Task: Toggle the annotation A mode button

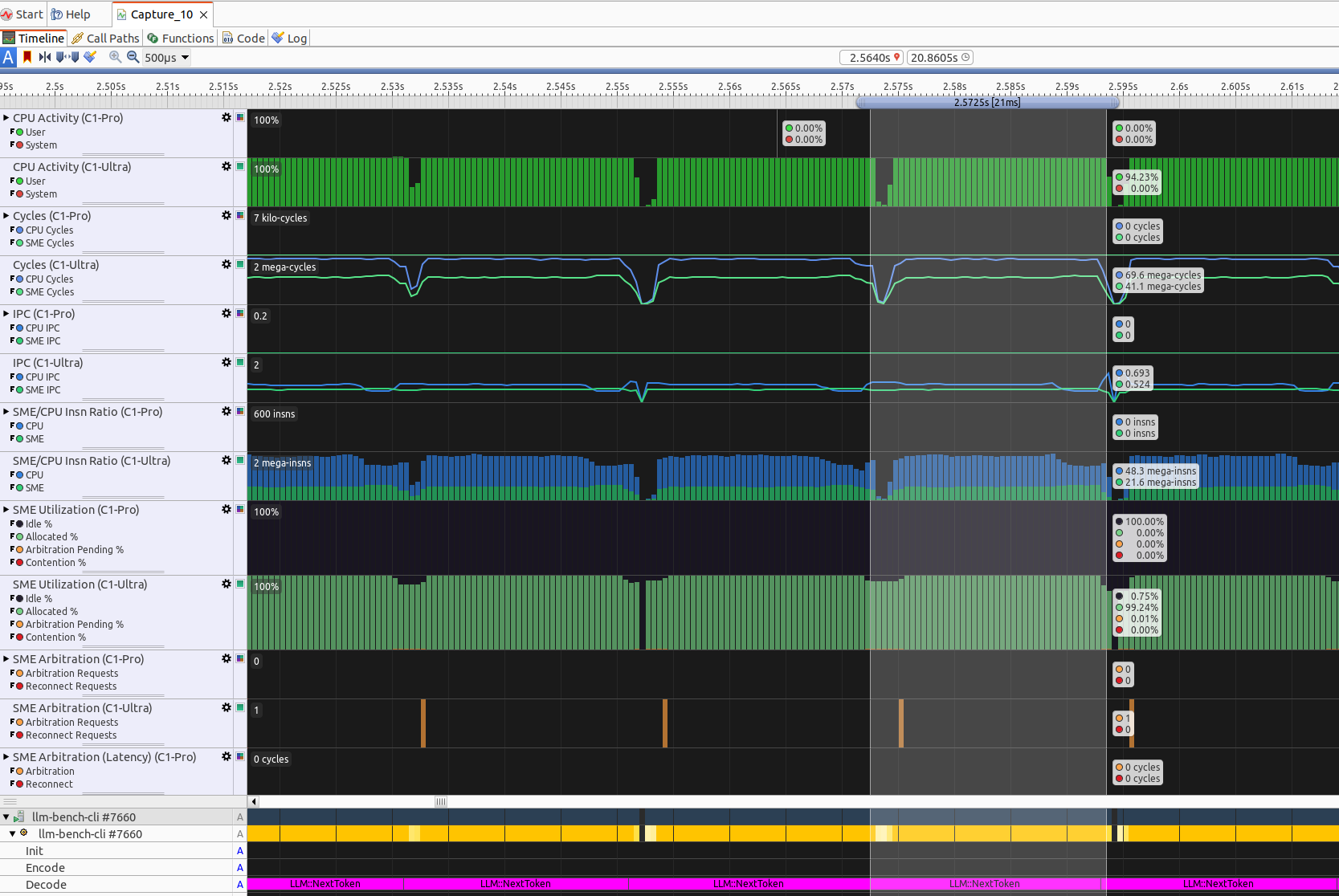Action: coord(8,57)
